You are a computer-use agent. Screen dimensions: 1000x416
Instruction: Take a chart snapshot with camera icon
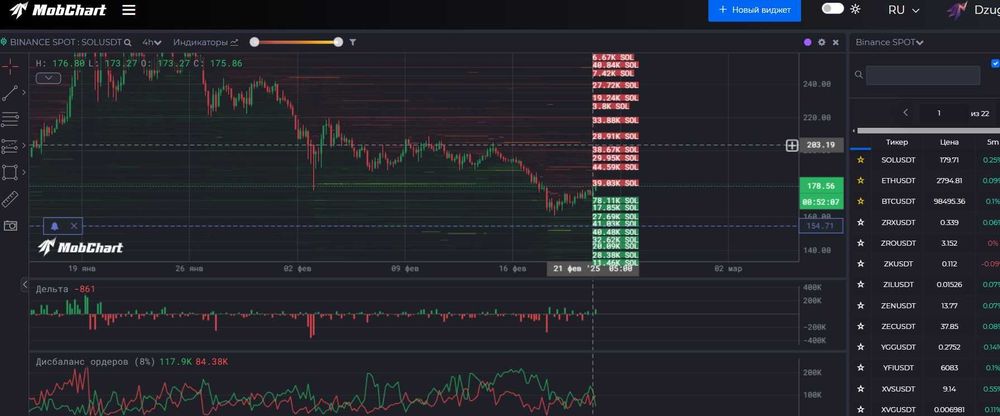click(10, 226)
